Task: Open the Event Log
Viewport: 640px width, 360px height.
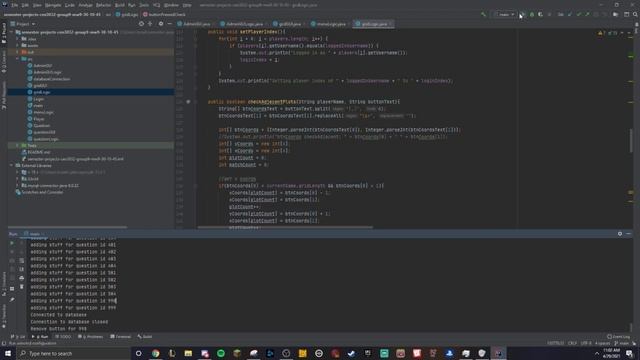Action: pos(619,336)
